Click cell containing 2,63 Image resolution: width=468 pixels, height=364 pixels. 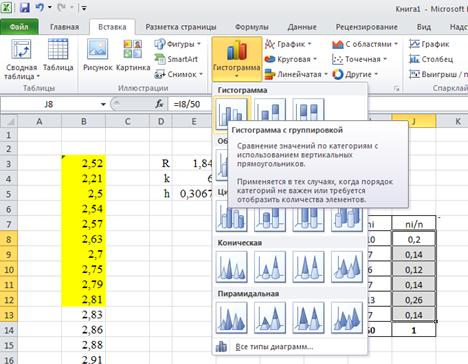pyautogui.click(x=84, y=239)
